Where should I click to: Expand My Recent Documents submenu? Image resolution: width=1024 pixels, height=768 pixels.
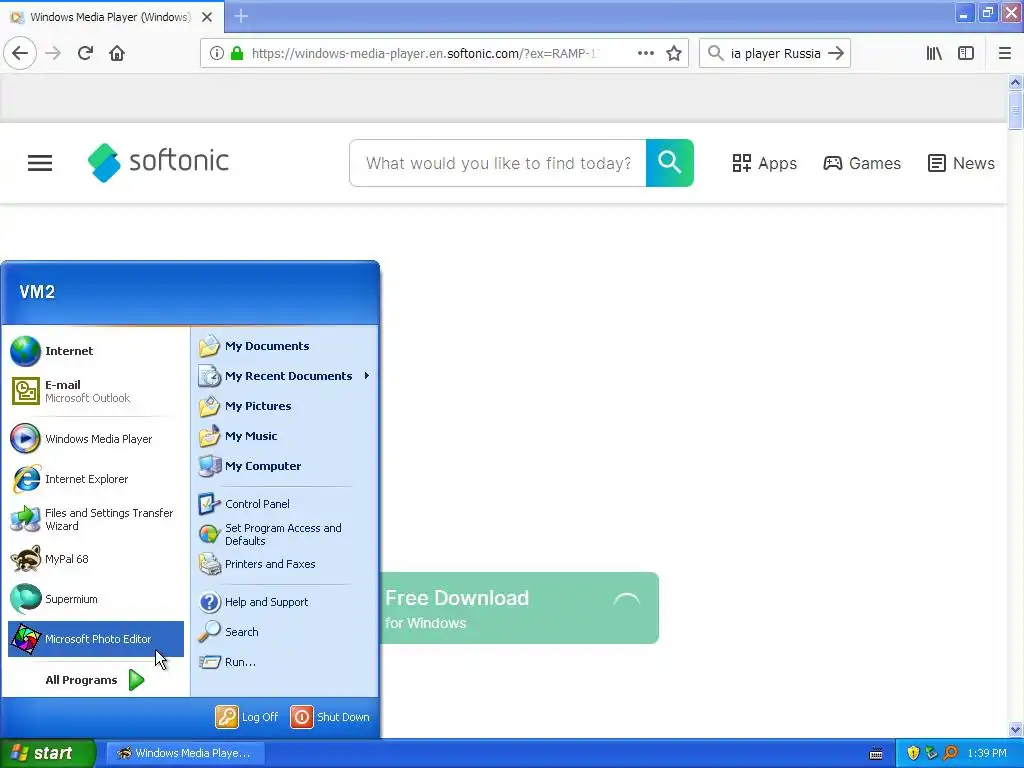click(285, 376)
